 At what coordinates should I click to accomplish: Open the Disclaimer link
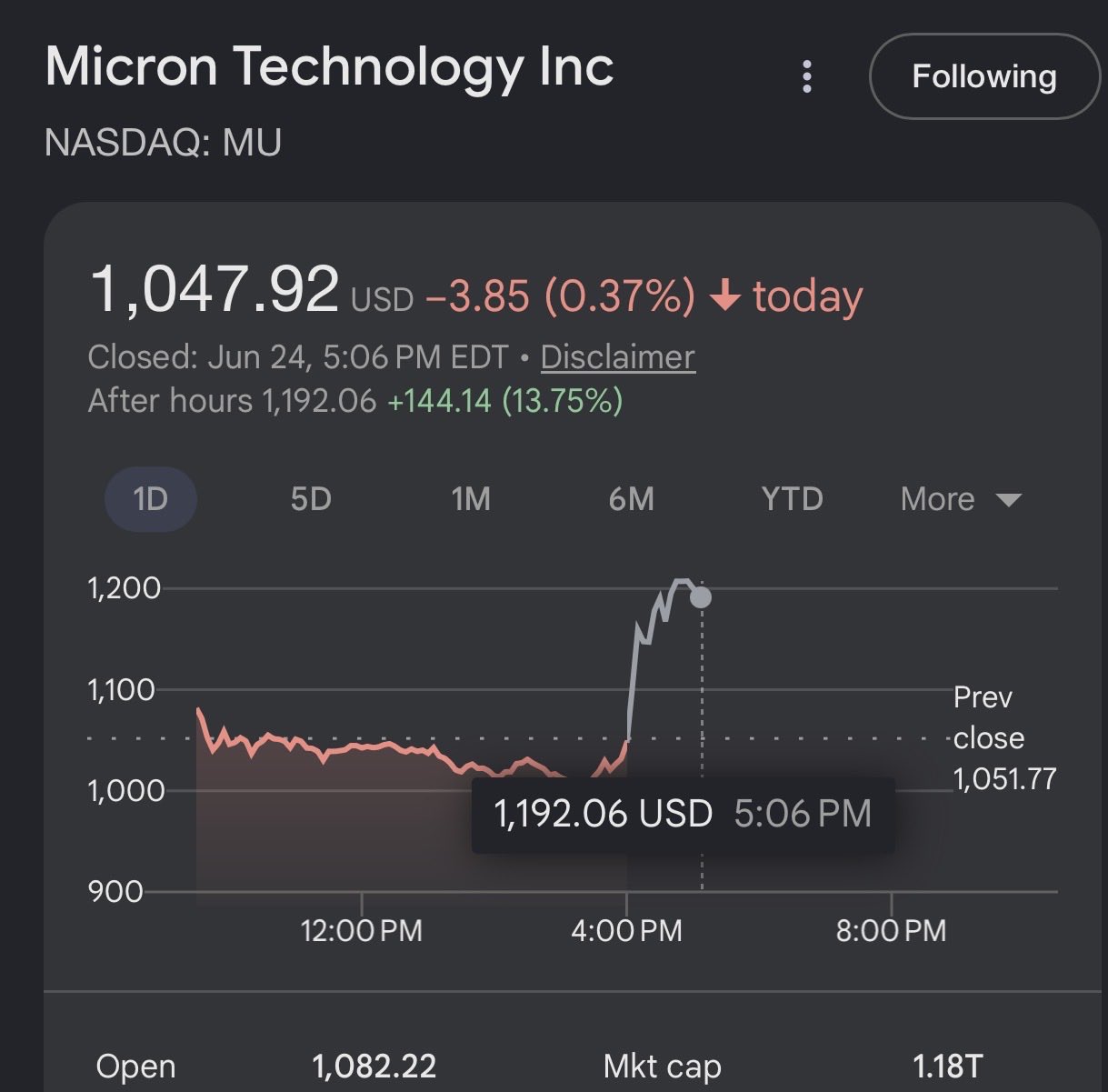[618, 357]
